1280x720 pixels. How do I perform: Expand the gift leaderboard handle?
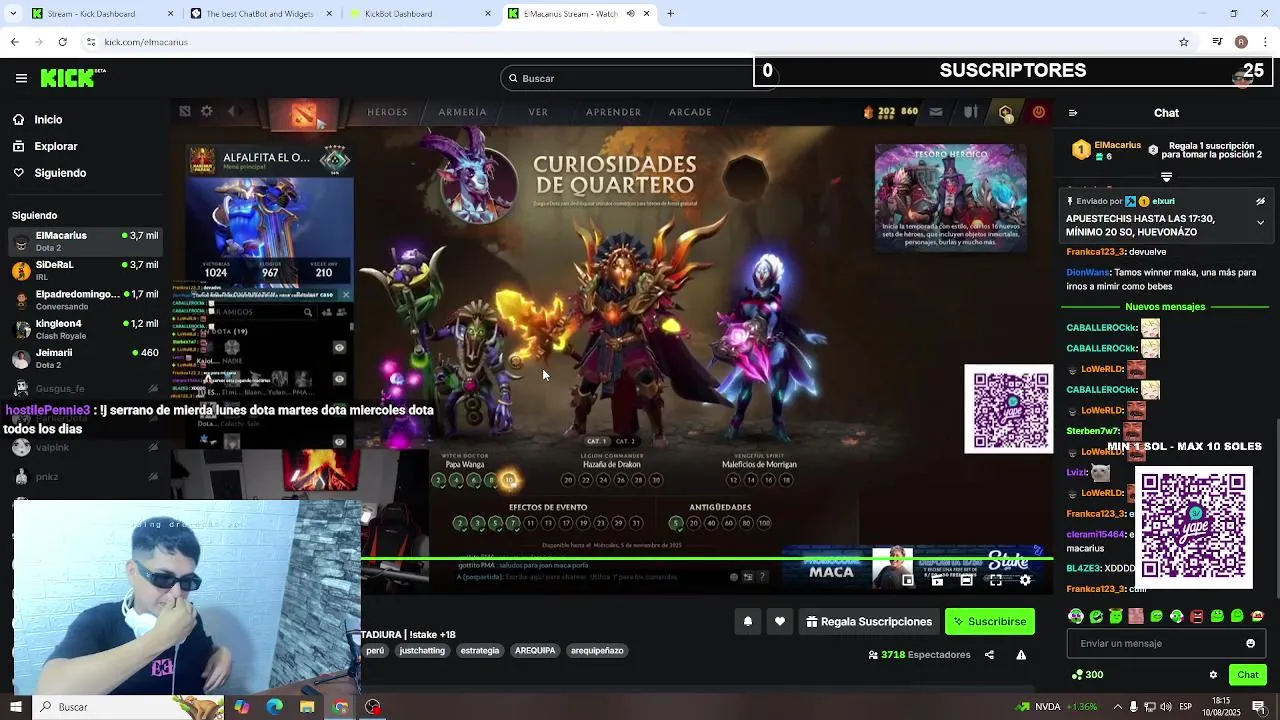1166,177
